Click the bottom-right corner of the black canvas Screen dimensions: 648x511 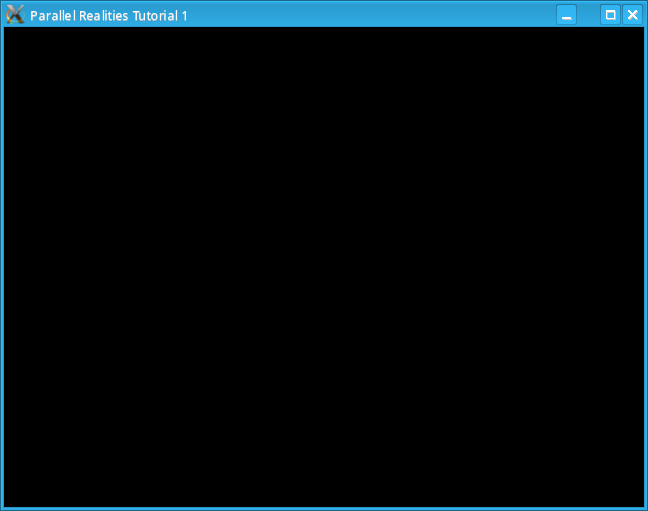pos(640,503)
